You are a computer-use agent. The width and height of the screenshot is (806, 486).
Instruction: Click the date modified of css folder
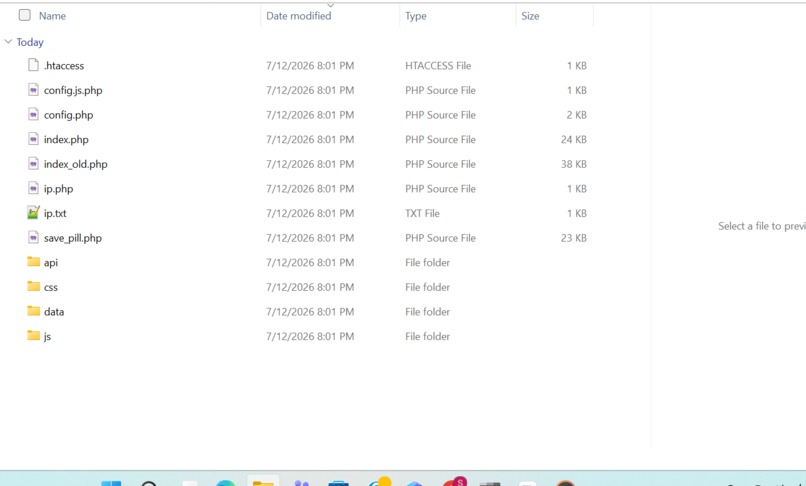click(310, 287)
